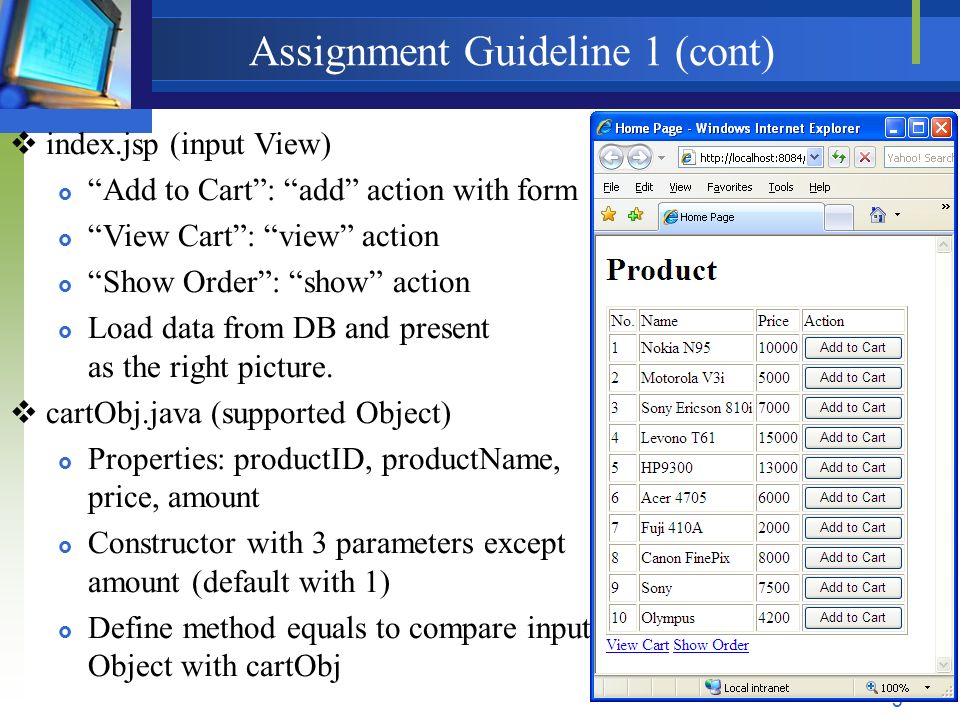This screenshot has height=720, width=960.
Task: Add HP9300 to cart
Action: (853, 468)
